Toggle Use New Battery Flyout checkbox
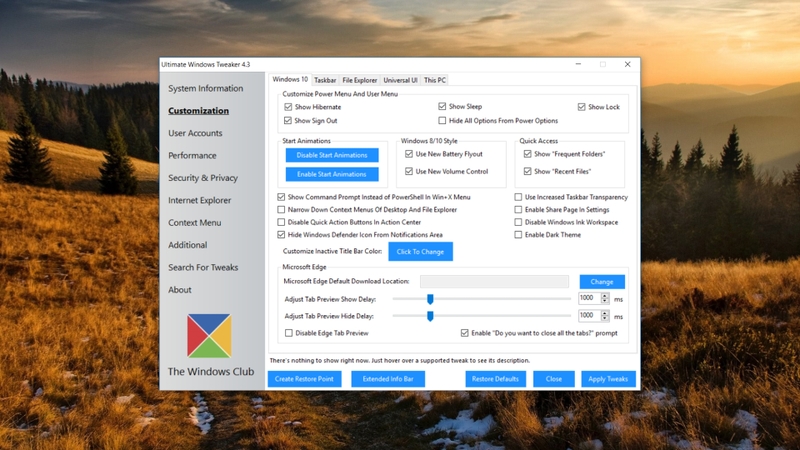This screenshot has width=800, height=450. [409, 154]
